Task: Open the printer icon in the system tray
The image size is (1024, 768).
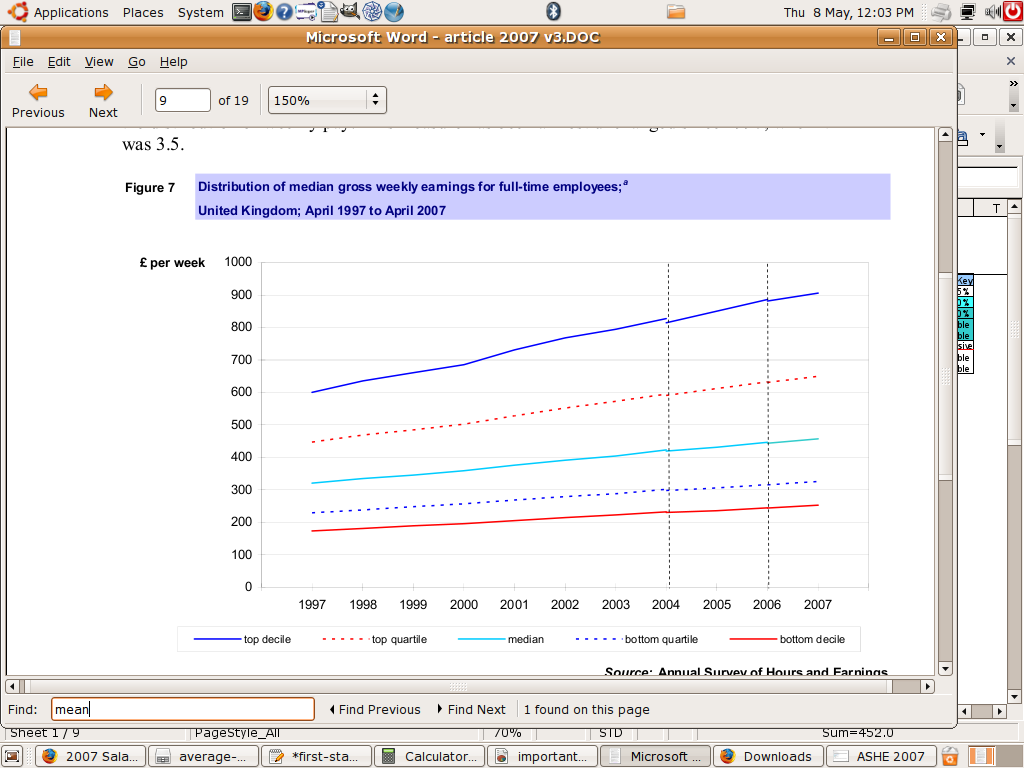Action: tap(940, 12)
